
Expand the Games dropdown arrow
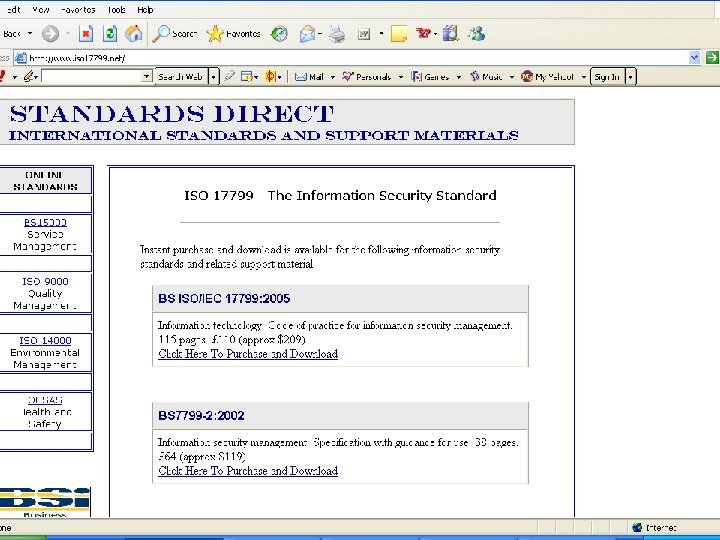pyautogui.click(x=458, y=77)
